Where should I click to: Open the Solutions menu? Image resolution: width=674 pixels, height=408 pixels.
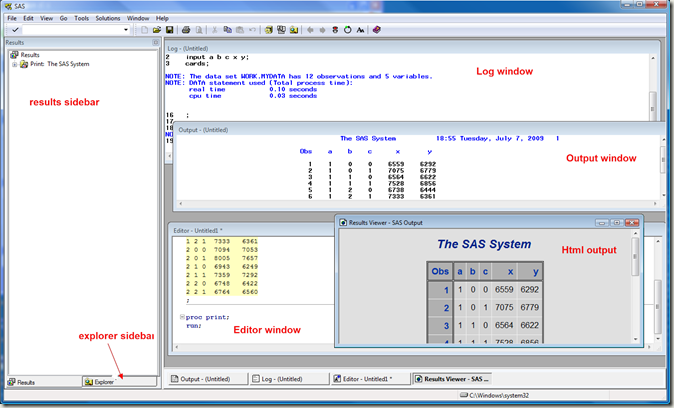tap(108, 18)
